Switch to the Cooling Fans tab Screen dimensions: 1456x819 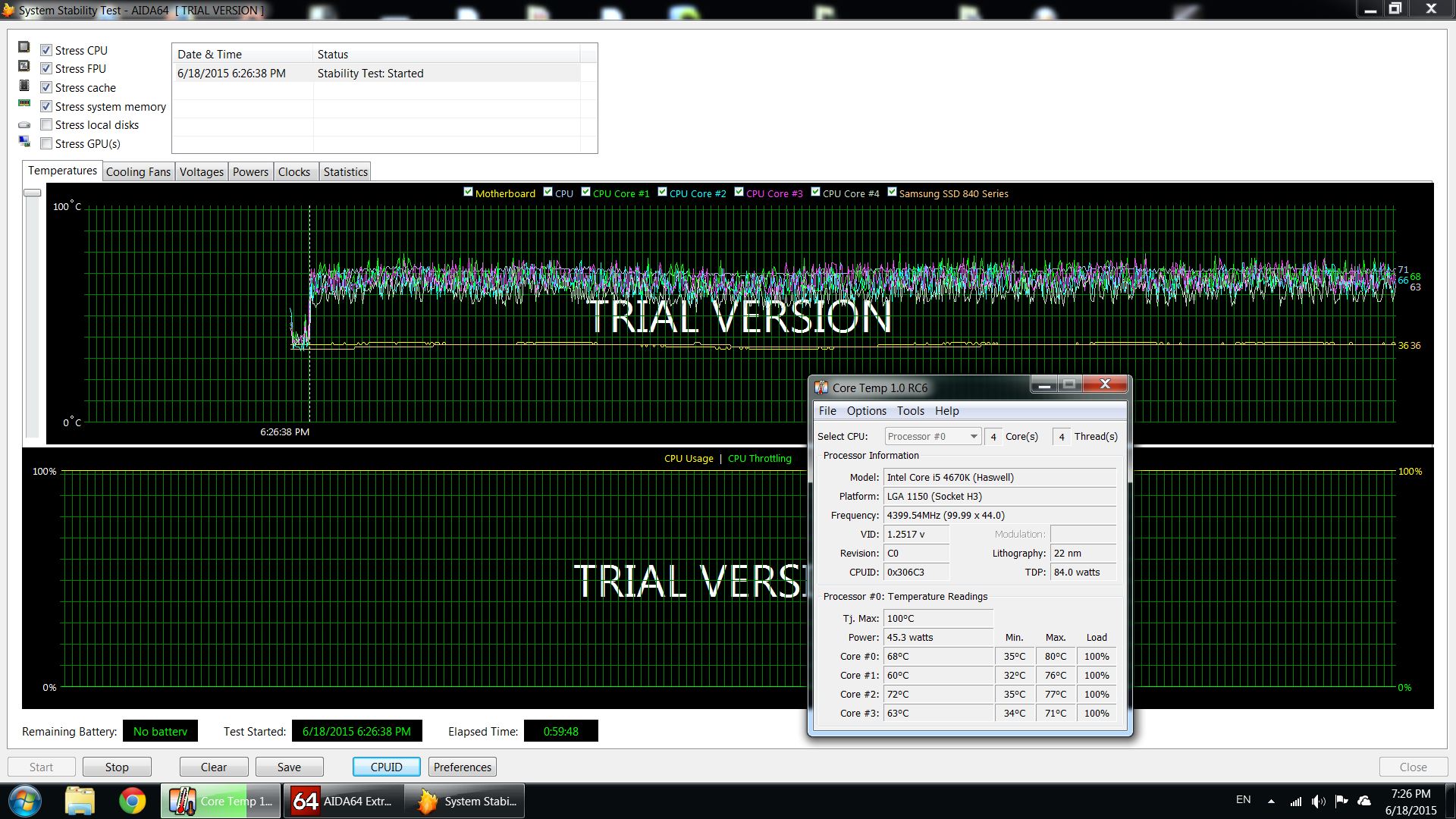[x=138, y=172]
